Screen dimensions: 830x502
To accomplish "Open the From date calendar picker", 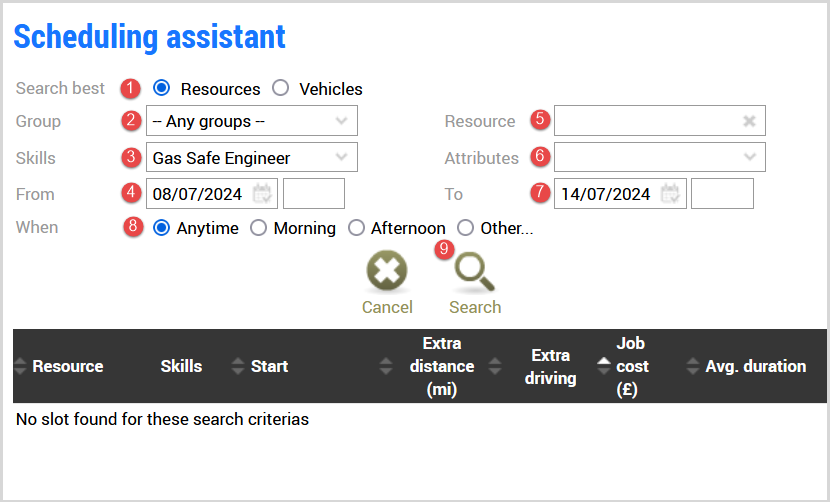I will tap(262, 194).
